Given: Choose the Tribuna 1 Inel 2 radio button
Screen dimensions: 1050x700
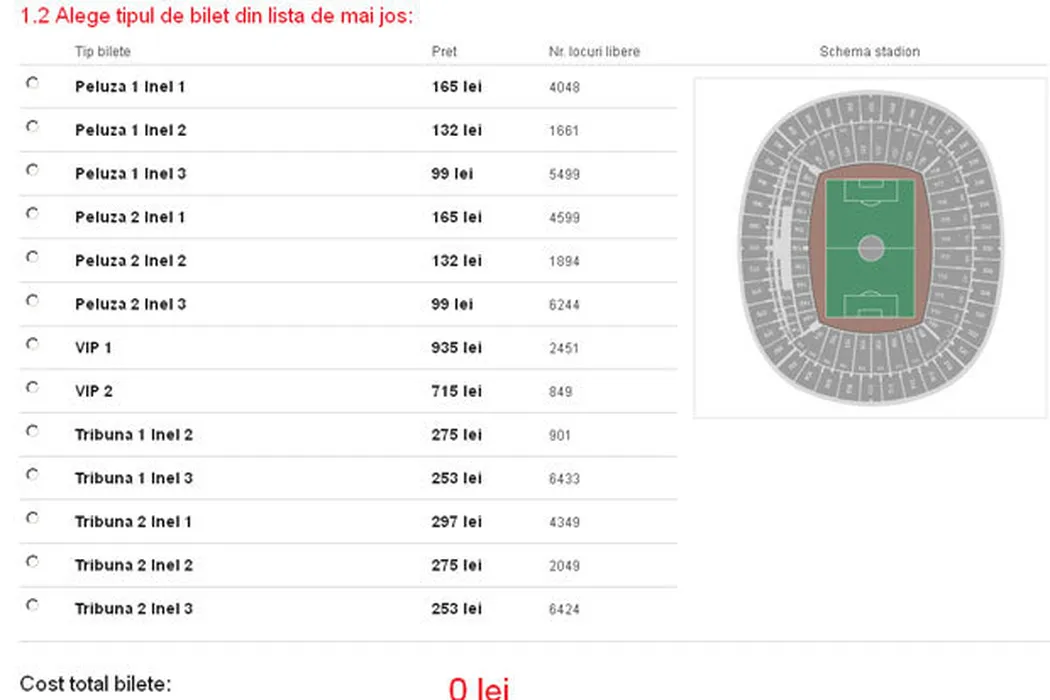Looking at the screenshot, I should pyautogui.click(x=32, y=431).
